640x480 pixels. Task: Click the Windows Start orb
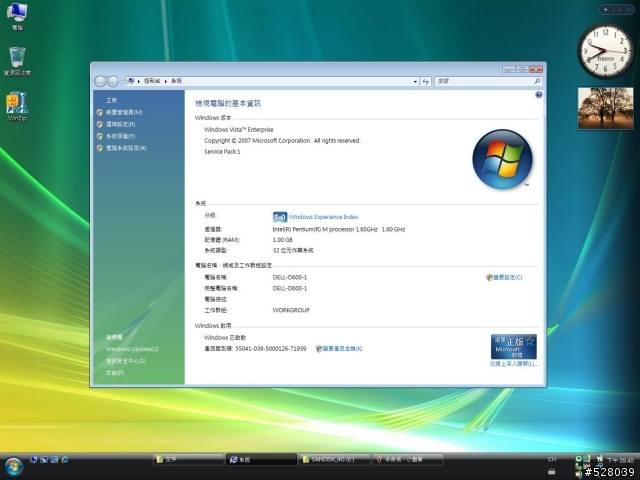pyautogui.click(x=13, y=467)
